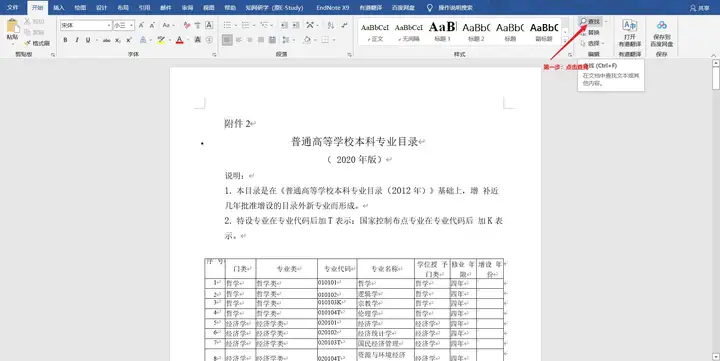Screen dimensions: 720x361
Task: Toggle Underline formatting (U)
Action: tap(88, 40)
